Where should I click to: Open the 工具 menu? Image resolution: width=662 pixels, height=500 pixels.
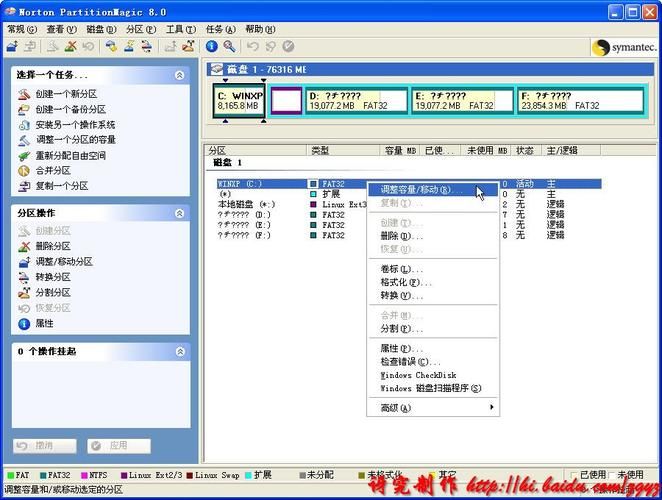coord(181,29)
